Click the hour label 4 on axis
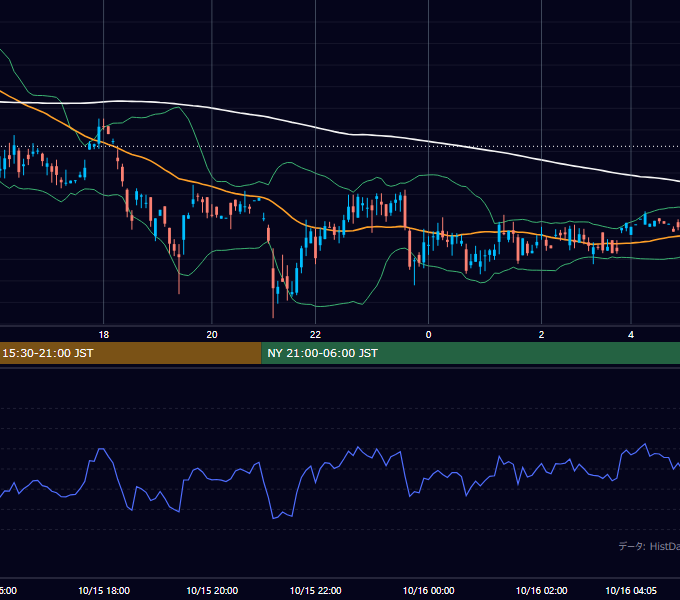The height and width of the screenshot is (600, 680). click(631, 335)
